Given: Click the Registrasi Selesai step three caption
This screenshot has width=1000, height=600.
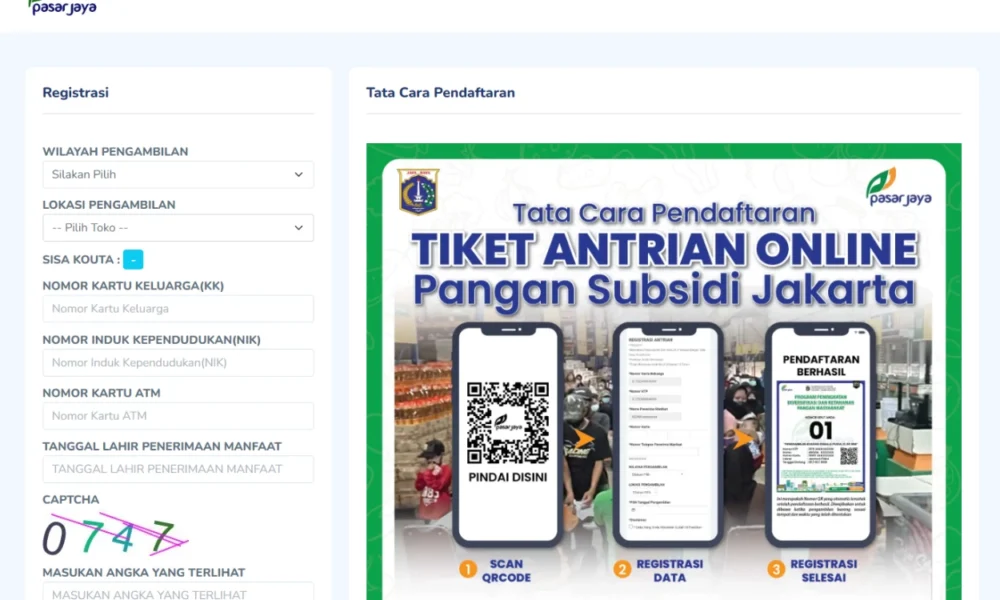Looking at the screenshot, I should pyautogui.click(x=823, y=571).
